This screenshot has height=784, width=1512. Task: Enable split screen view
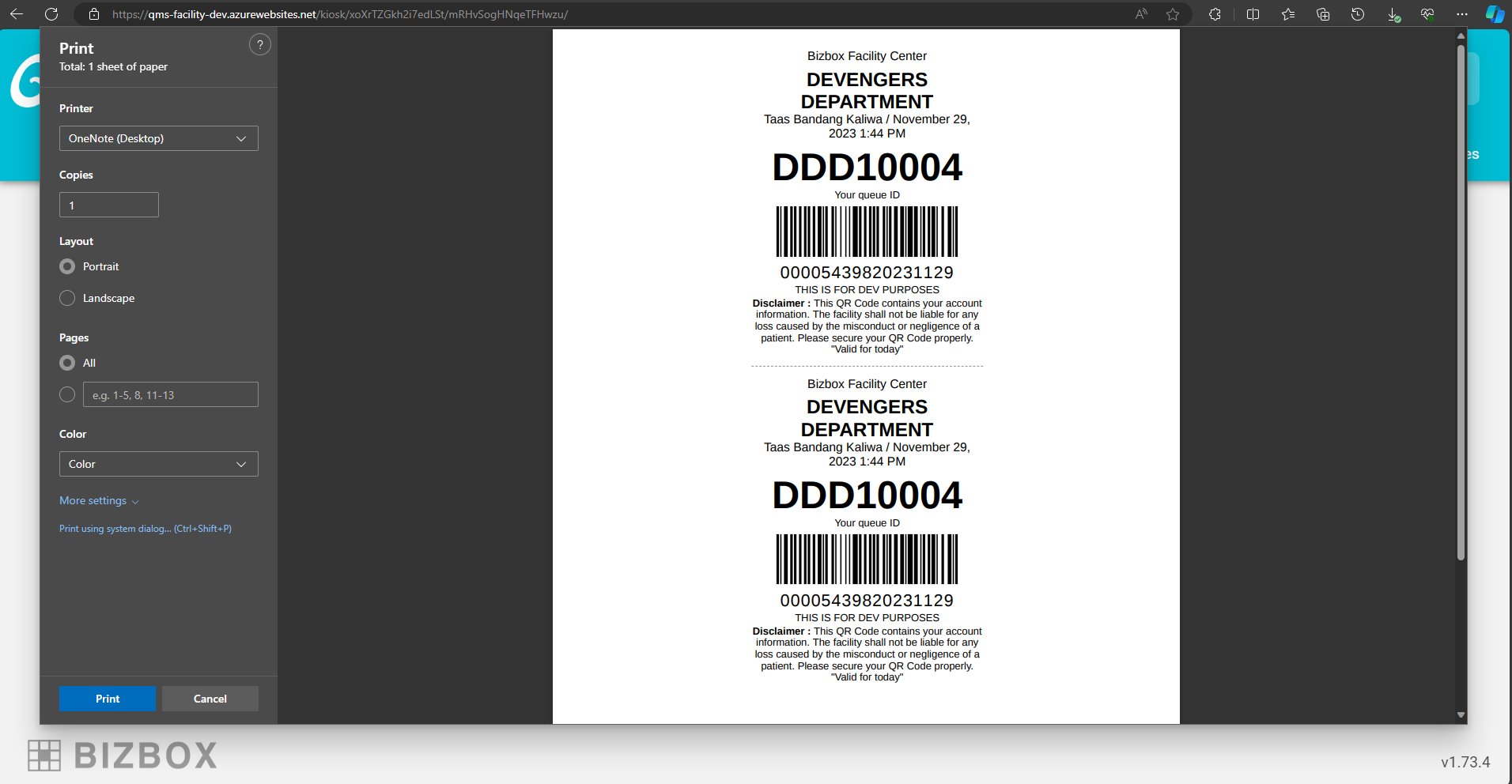tap(1252, 13)
